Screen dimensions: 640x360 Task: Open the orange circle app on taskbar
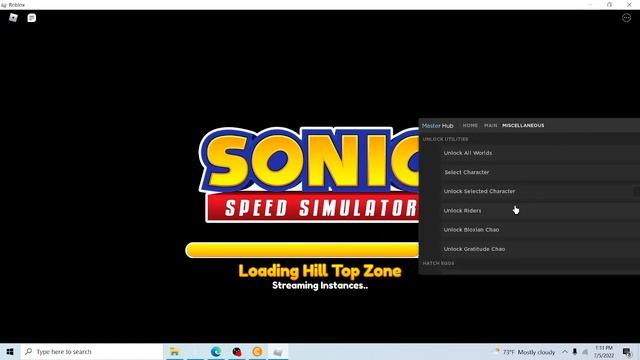257,351
